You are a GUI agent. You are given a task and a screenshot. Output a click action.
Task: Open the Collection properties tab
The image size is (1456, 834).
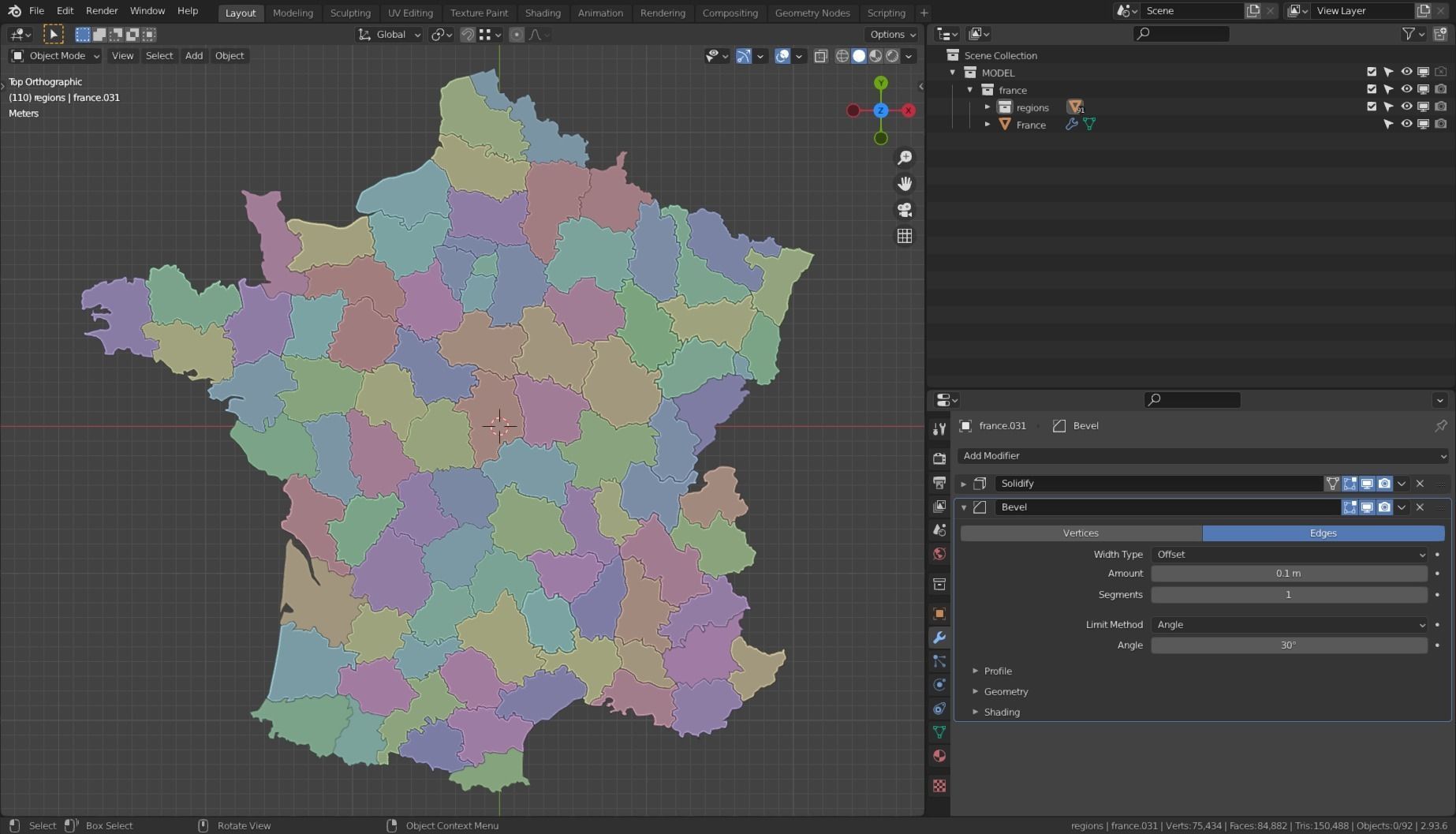coord(939,584)
